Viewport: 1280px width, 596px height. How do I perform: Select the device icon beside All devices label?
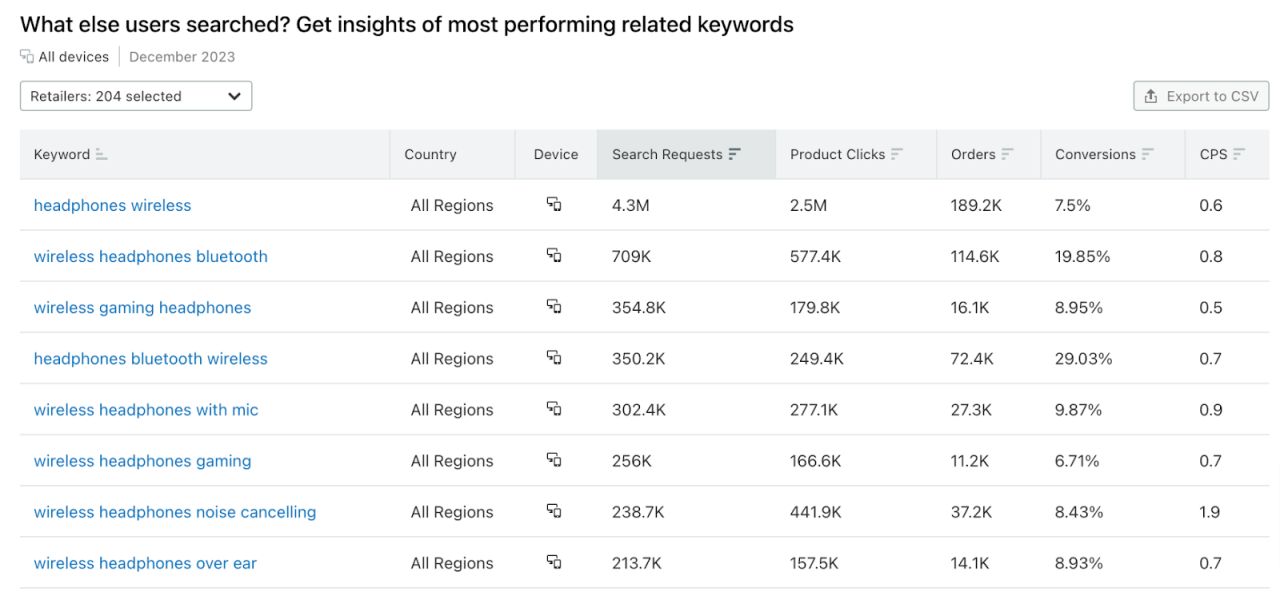[27, 56]
